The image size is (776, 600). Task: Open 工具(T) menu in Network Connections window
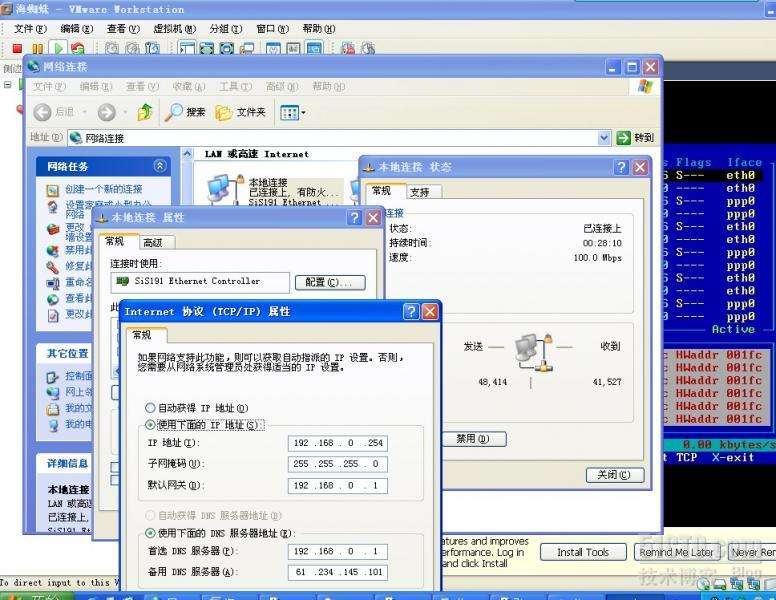(x=236, y=87)
